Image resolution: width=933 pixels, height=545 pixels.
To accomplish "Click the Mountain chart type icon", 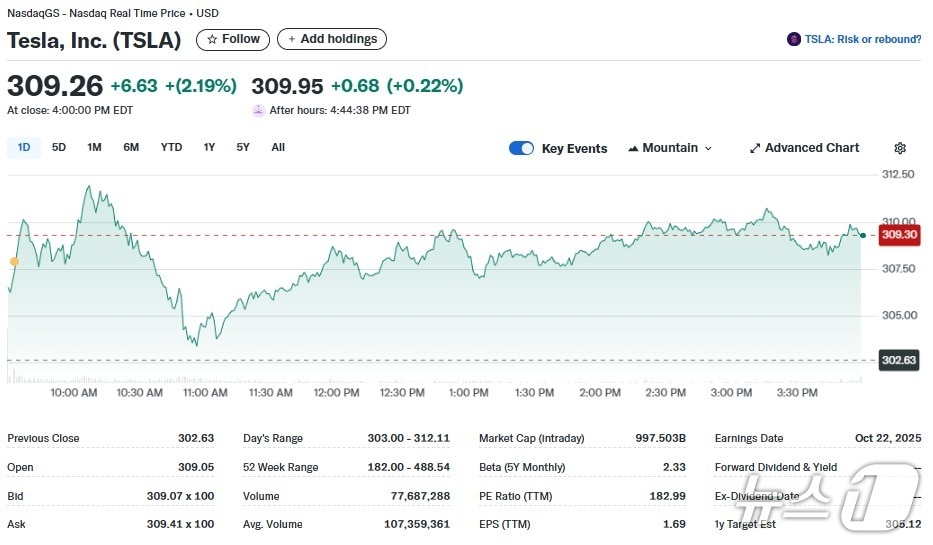I will pos(633,148).
